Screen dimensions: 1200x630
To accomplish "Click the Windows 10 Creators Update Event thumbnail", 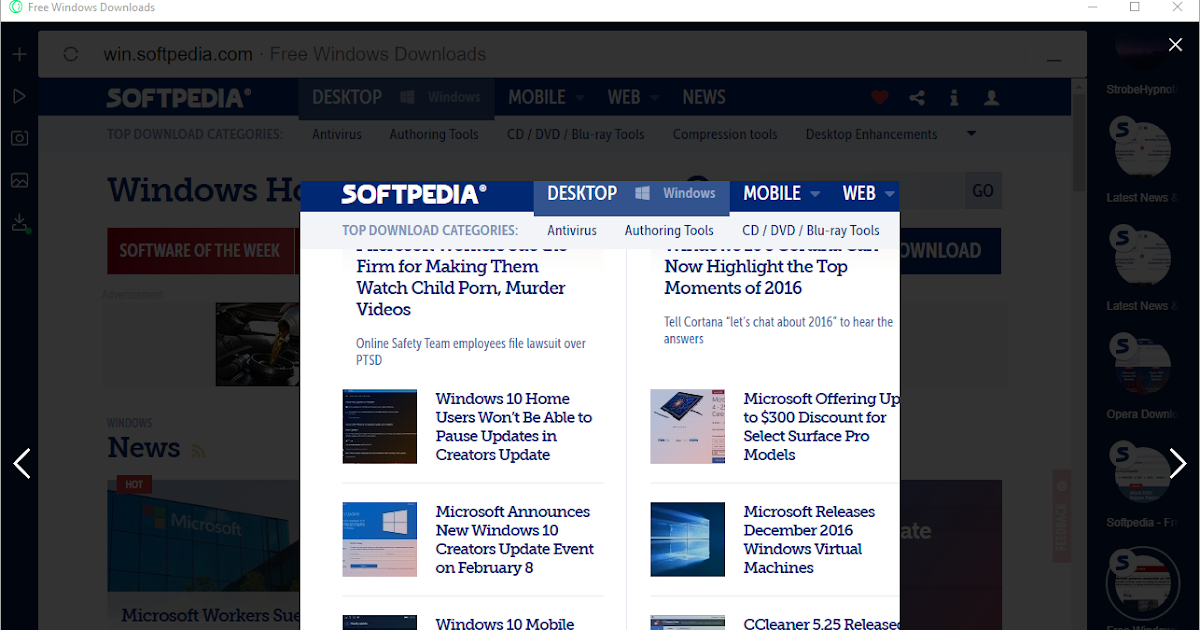I will pyautogui.click(x=379, y=539).
